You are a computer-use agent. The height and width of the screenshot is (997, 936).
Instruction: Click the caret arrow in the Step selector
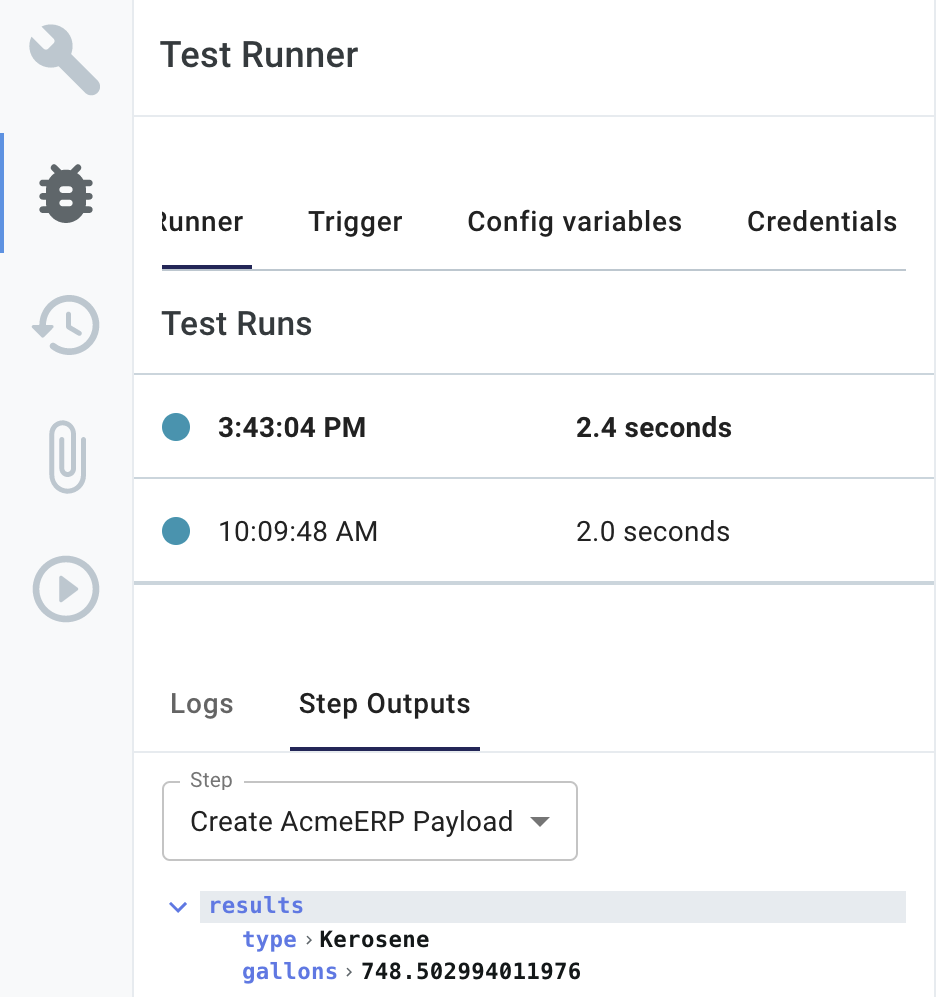click(541, 821)
